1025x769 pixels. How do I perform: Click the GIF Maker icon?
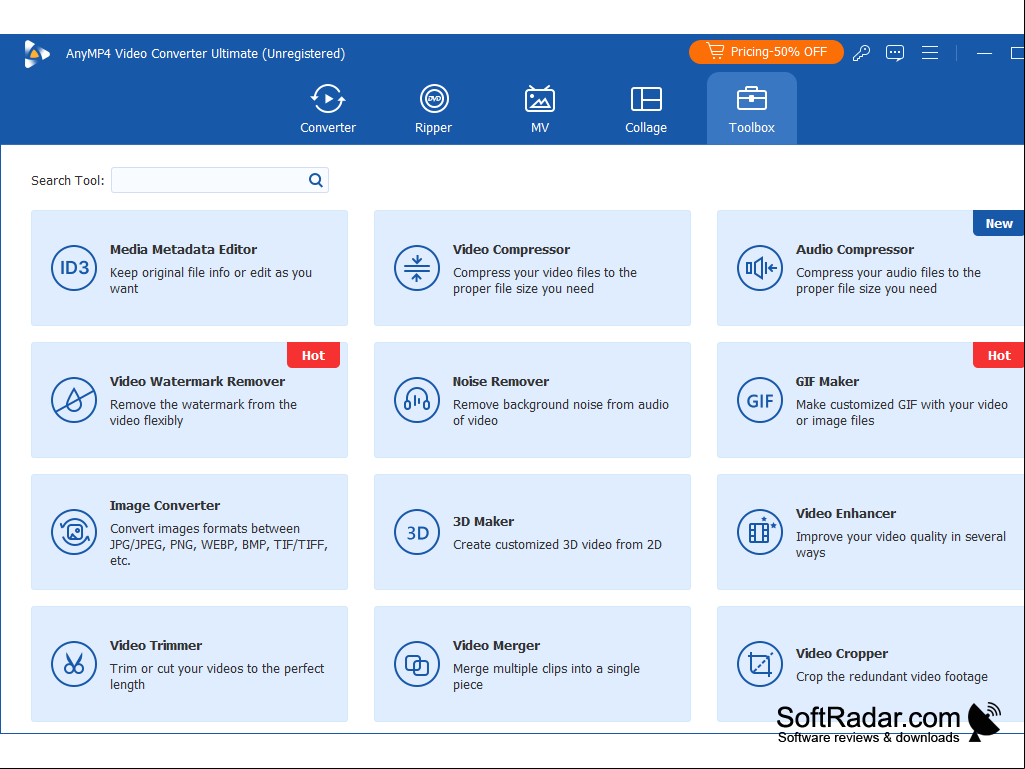click(x=760, y=400)
